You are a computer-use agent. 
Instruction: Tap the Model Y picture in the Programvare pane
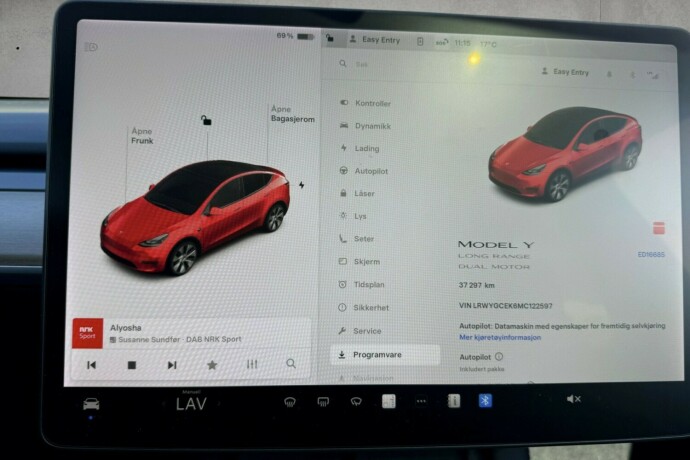pos(565,154)
